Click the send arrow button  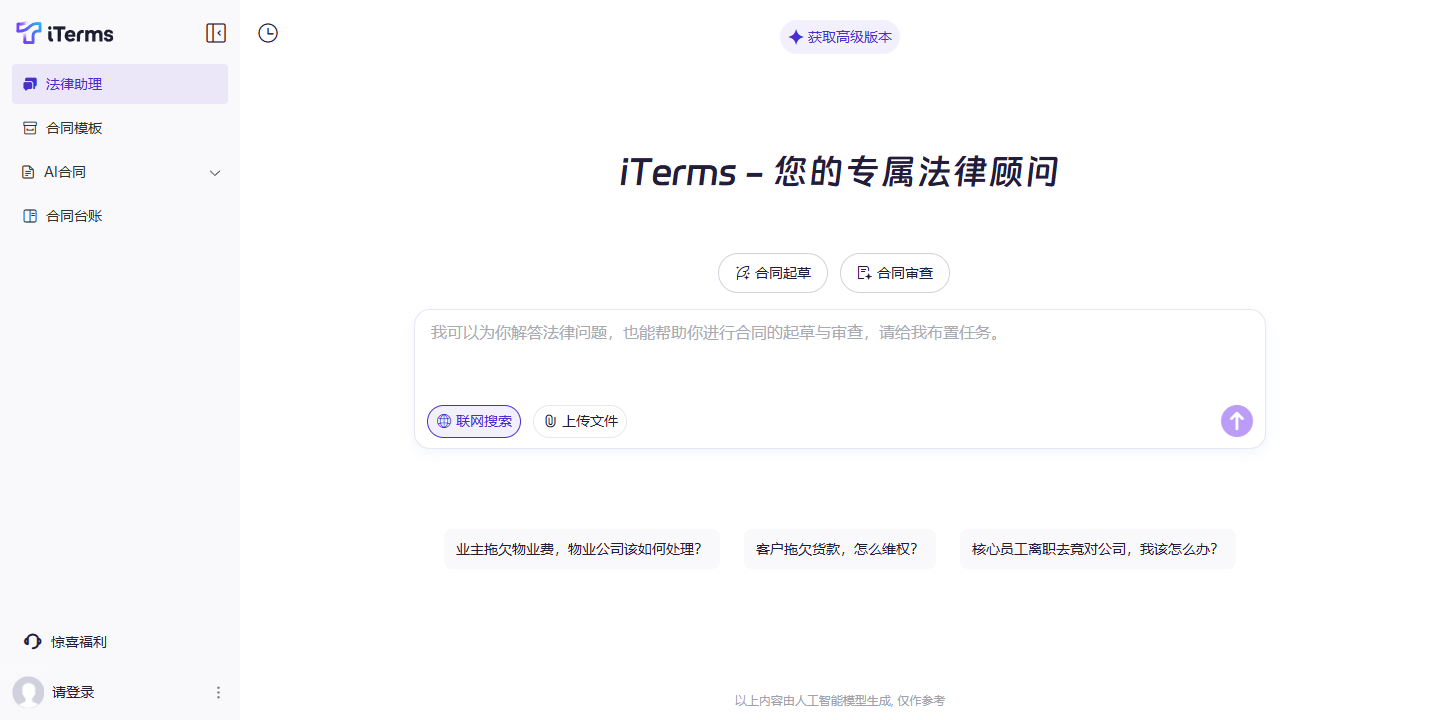point(1237,421)
